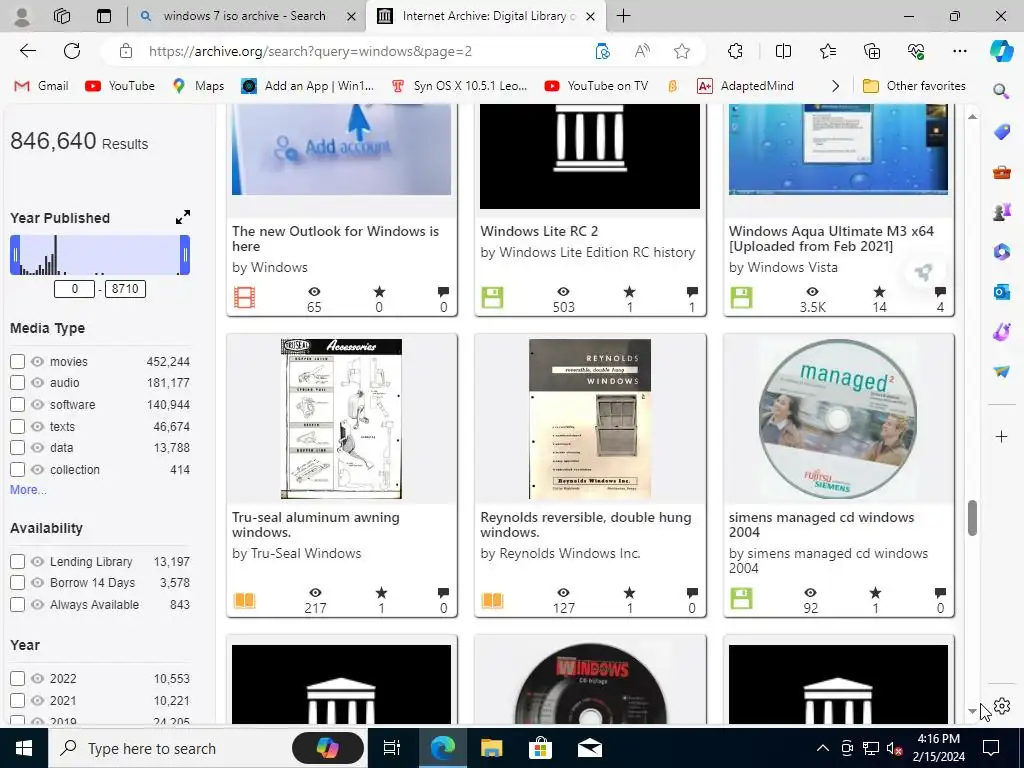Open the tab actions menu icon
This screenshot has height=768, width=1024.
(104, 16)
